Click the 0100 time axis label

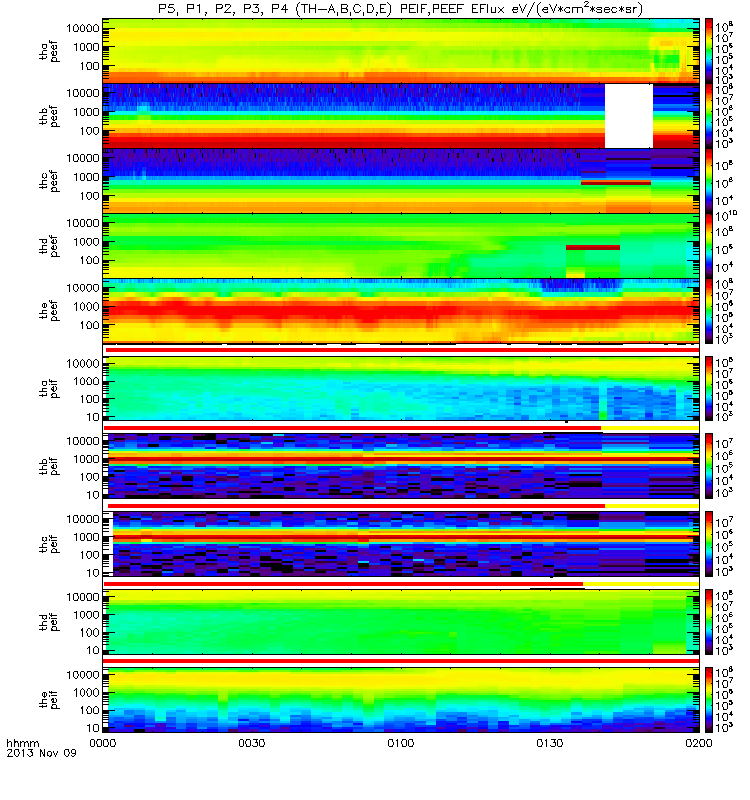(x=401, y=743)
